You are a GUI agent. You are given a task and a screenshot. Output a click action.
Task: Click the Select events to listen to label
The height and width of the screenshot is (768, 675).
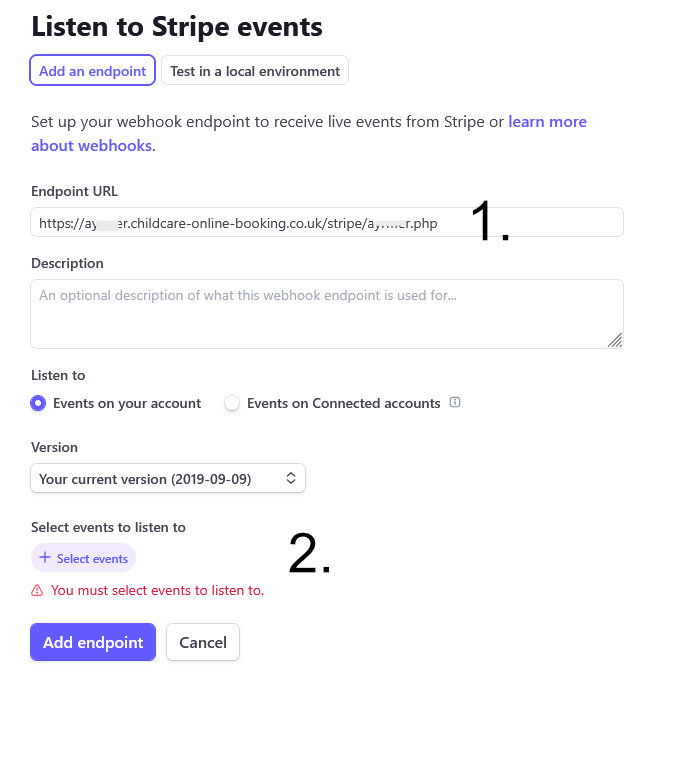tap(108, 528)
